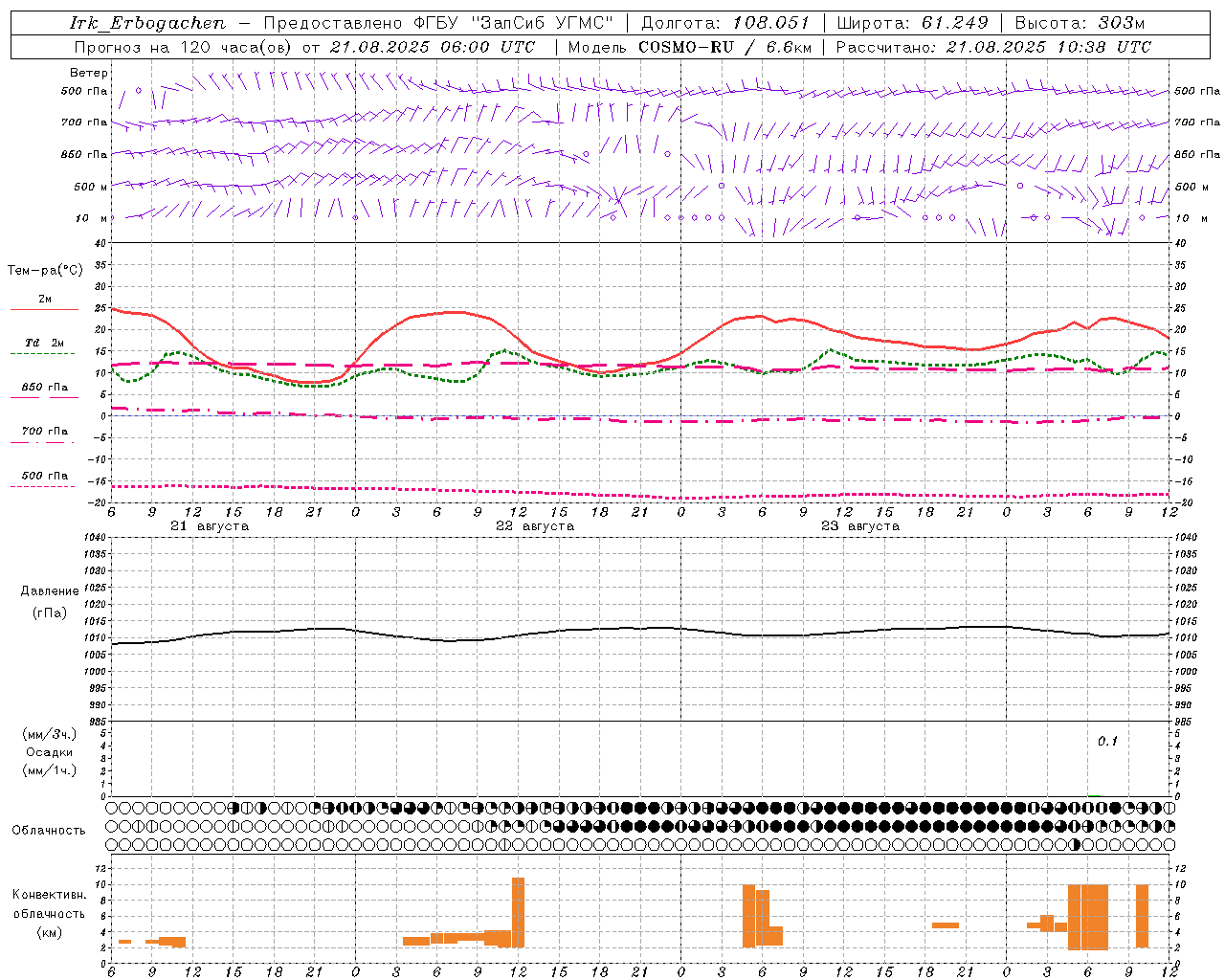Screen dimensions: 1225x980
Task: Click the red solid line sample under '2м'
Action: click(44, 310)
